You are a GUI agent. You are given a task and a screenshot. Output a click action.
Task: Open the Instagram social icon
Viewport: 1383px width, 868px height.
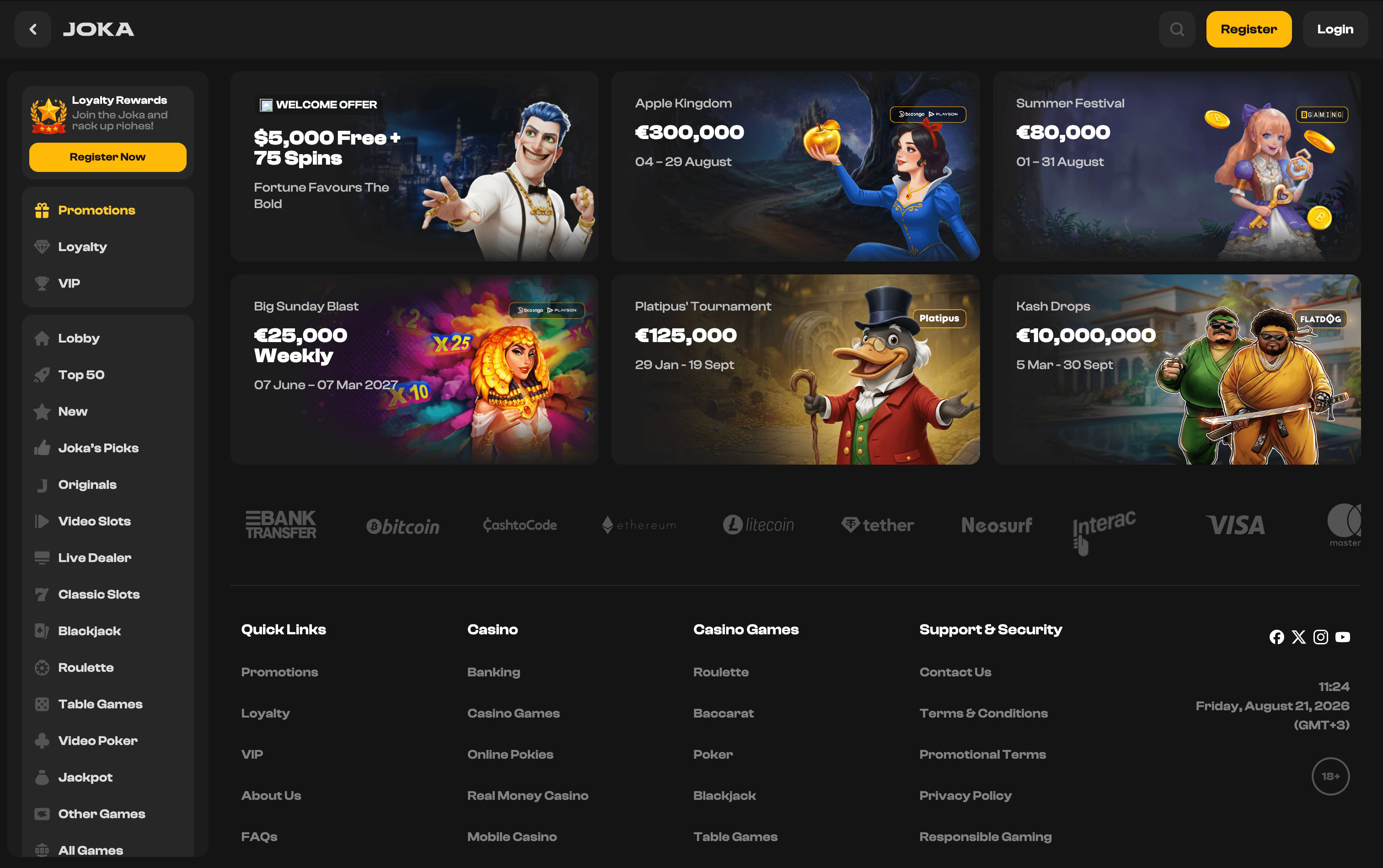[x=1320, y=637]
